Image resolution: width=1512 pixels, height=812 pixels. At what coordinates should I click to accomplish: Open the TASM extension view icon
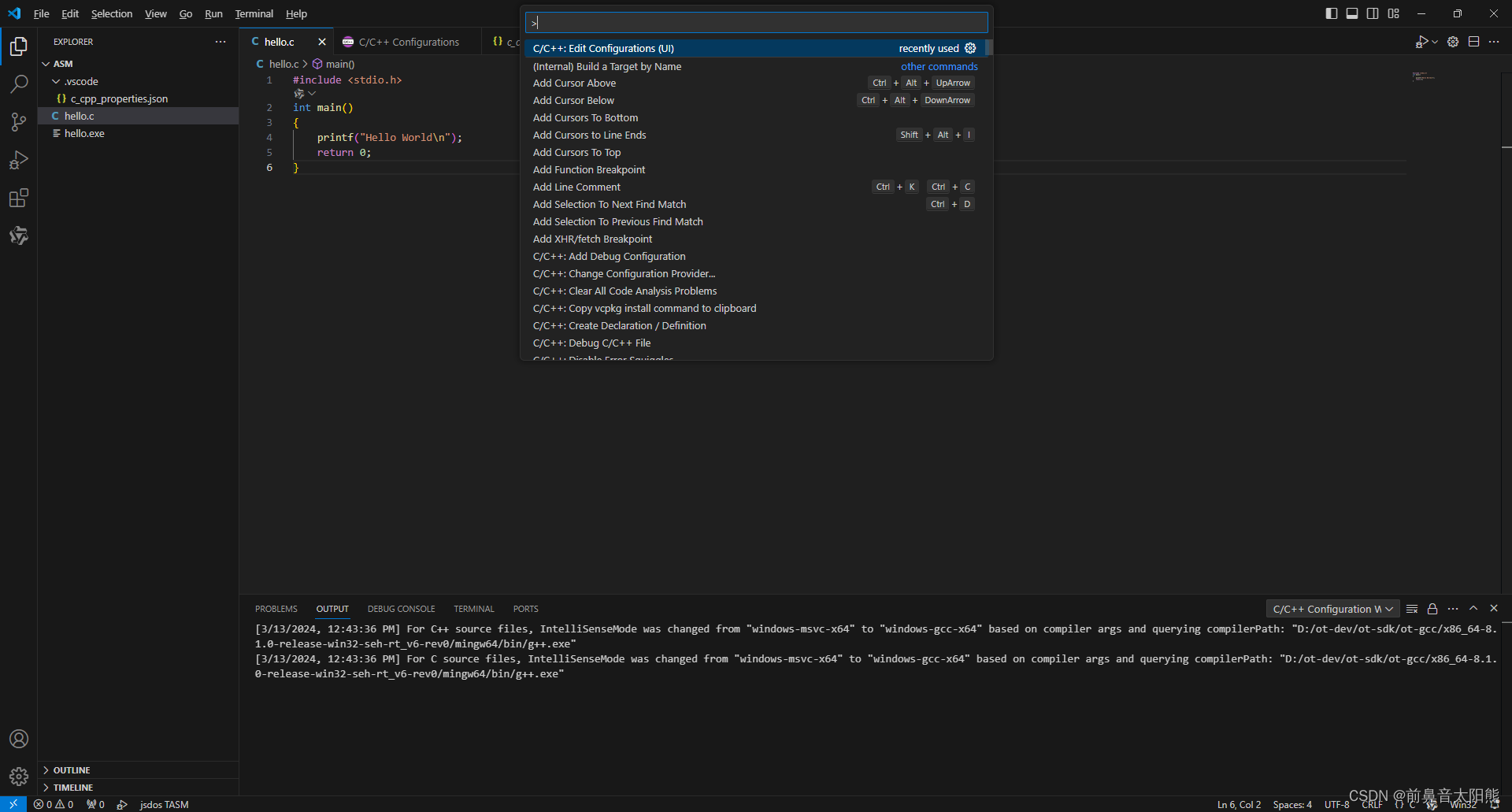click(19, 235)
